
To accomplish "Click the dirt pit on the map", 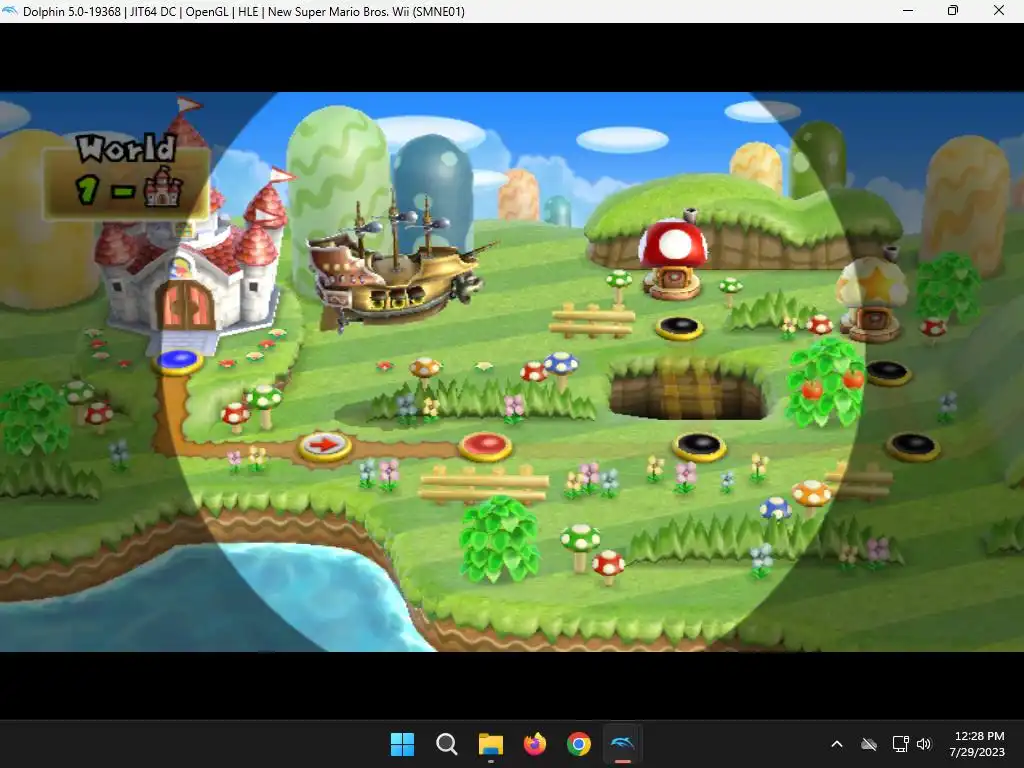I will tap(688, 389).
